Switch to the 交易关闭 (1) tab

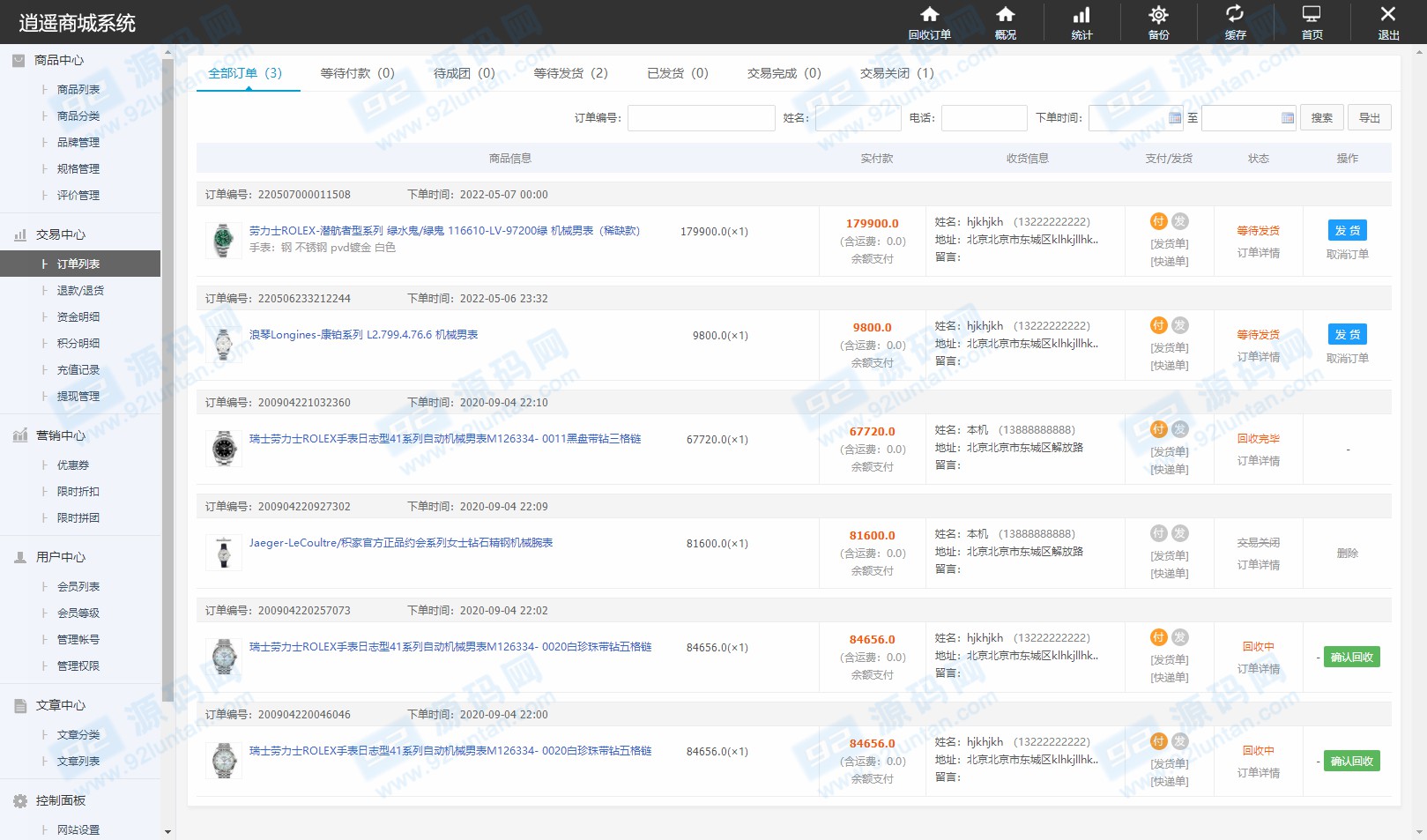(896, 73)
